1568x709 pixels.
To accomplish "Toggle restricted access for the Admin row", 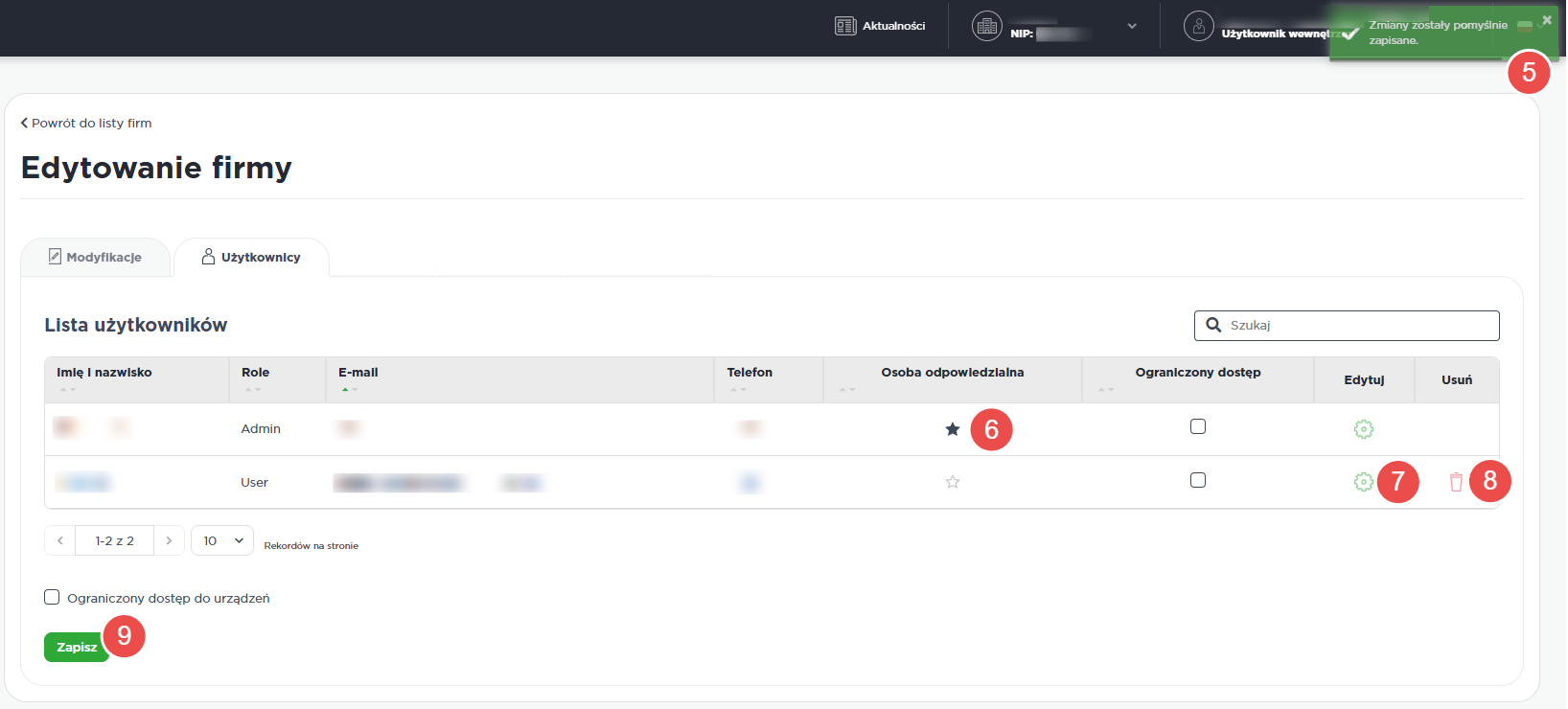I will [x=1197, y=426].
